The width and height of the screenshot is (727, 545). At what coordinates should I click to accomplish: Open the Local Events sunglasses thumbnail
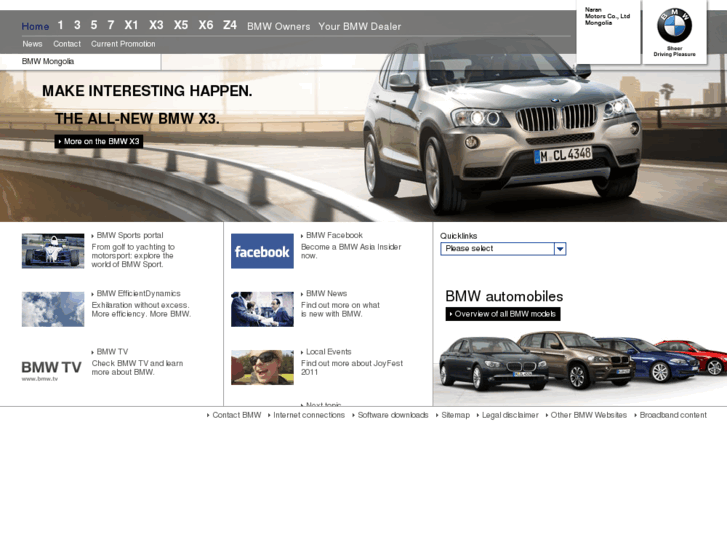tap(262, 367)
